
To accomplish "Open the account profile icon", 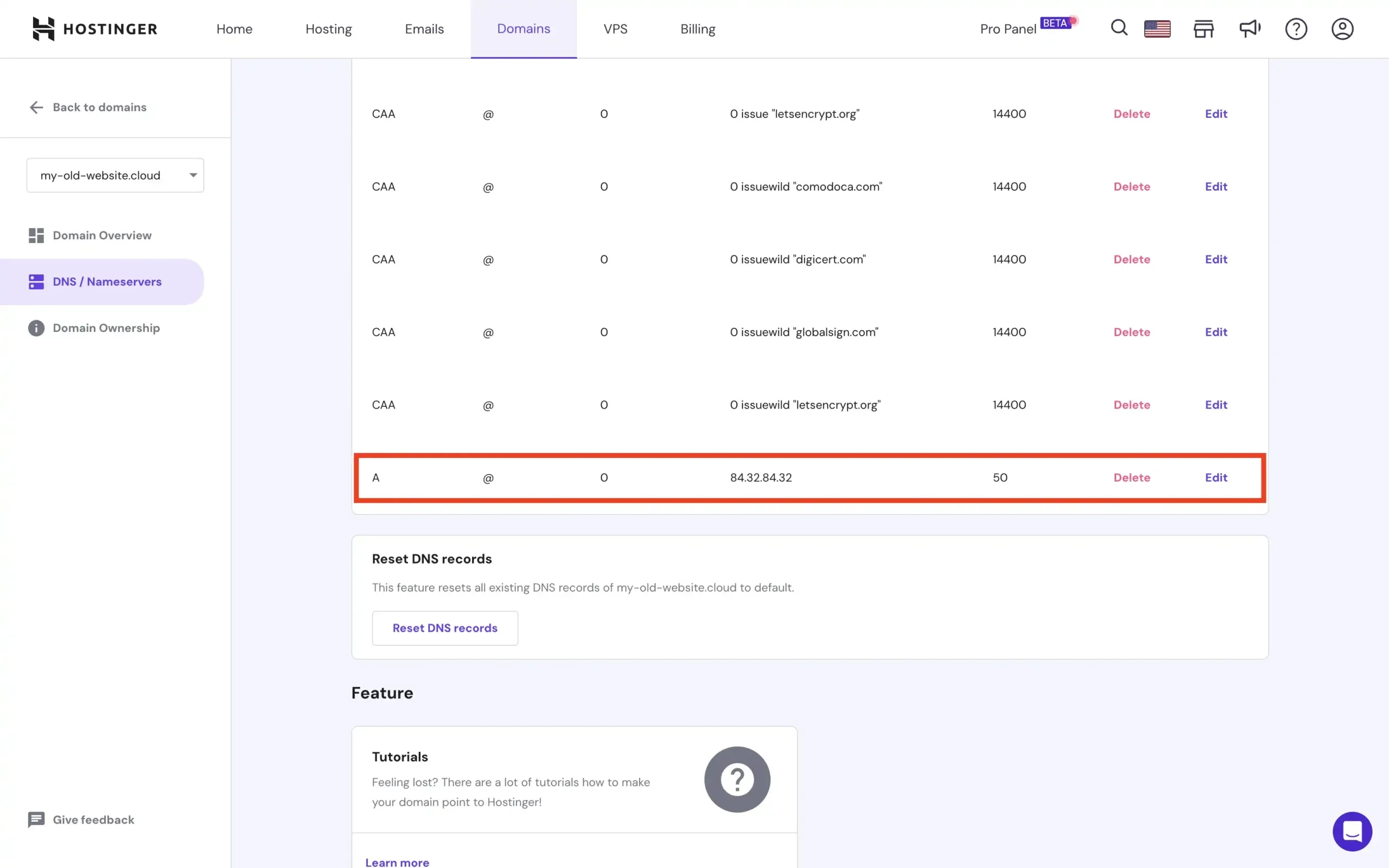I will pos(1341,28).
